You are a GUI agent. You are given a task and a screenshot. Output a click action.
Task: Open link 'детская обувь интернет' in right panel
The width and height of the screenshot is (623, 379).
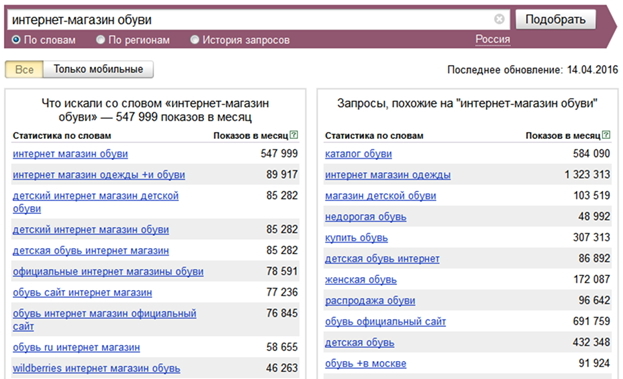tap(382, 259)
